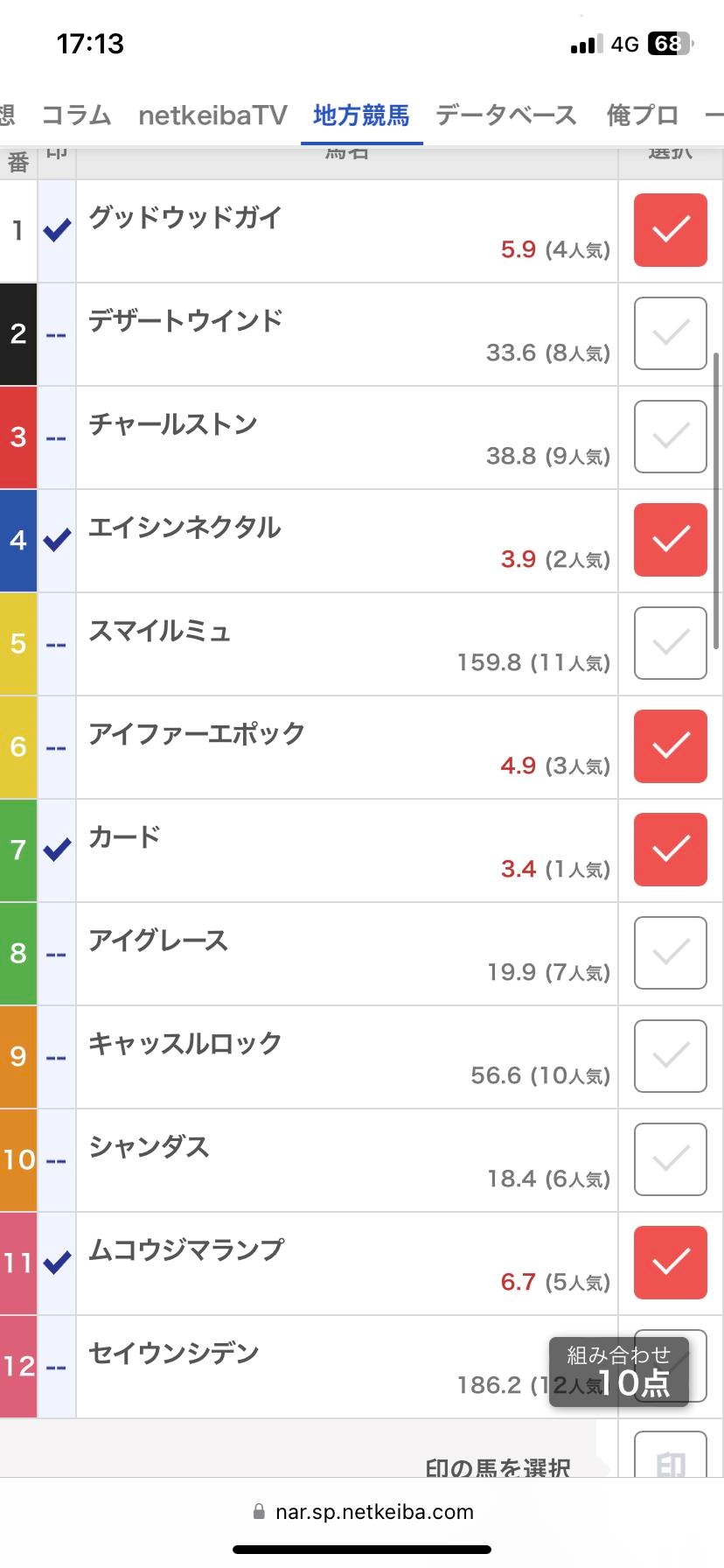This screenshot has width=724, height=1568.
Task: Tap the cellular signal bars icon
Action: [586, 44]
